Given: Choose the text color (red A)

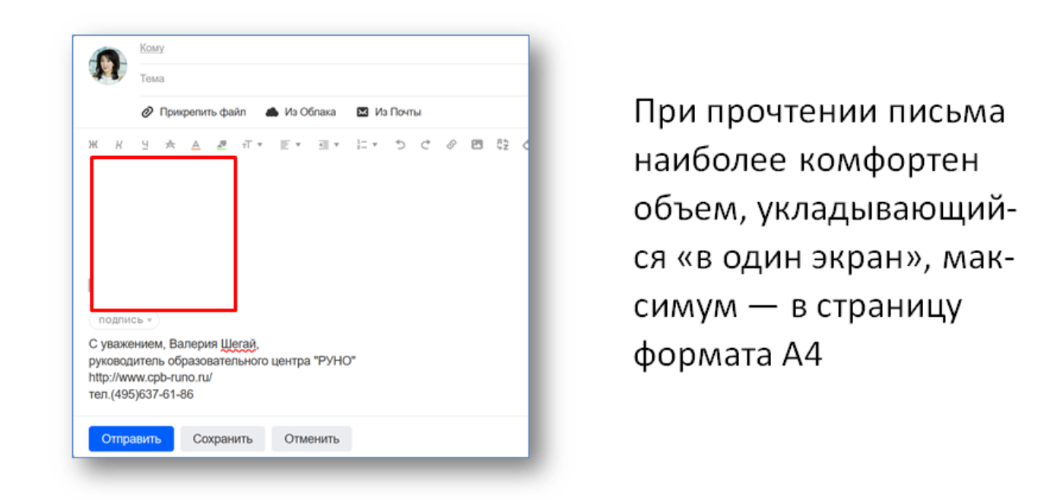Looking at the screenshot, I should (196, 144).
